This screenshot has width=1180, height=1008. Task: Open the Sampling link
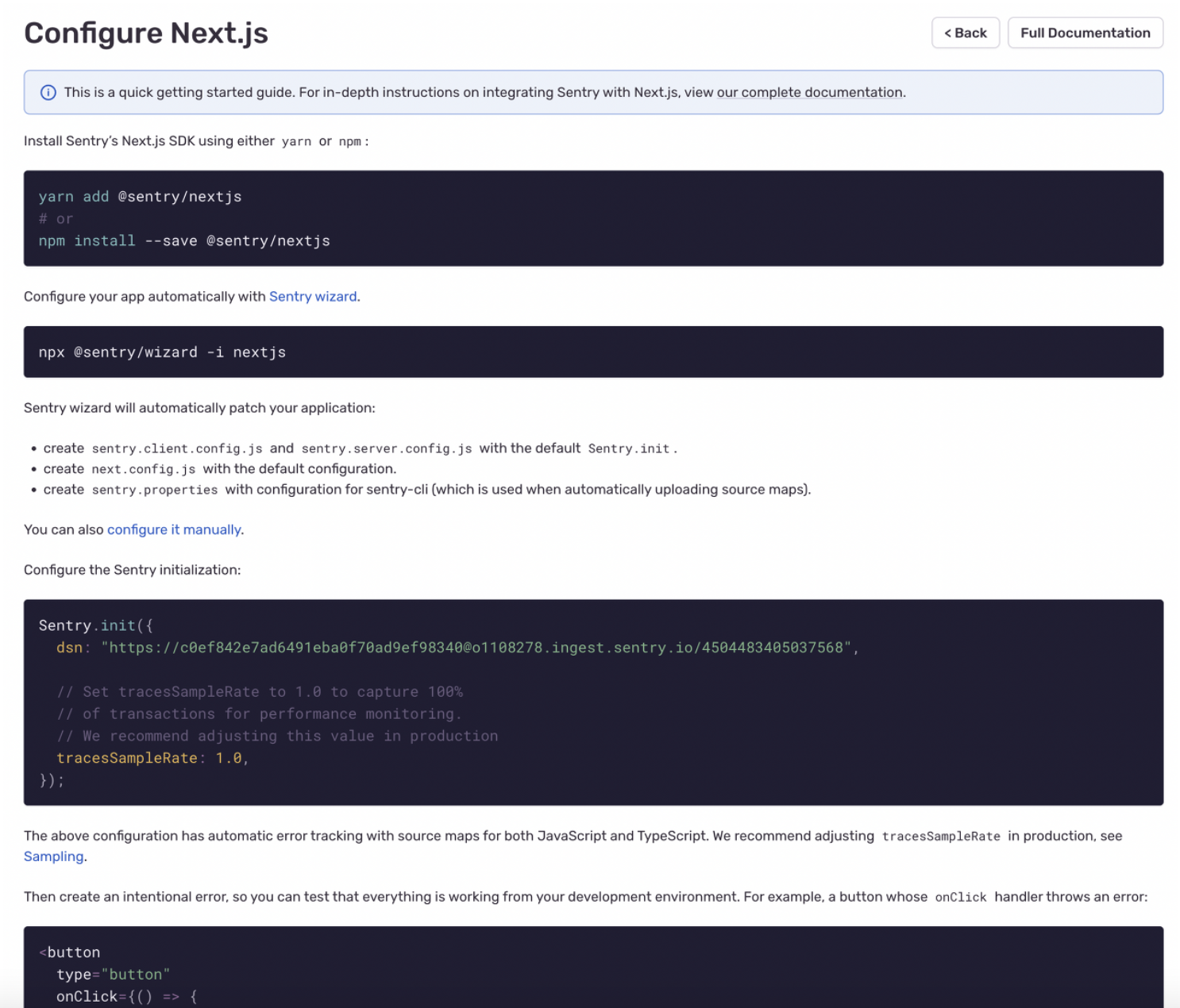53,856
